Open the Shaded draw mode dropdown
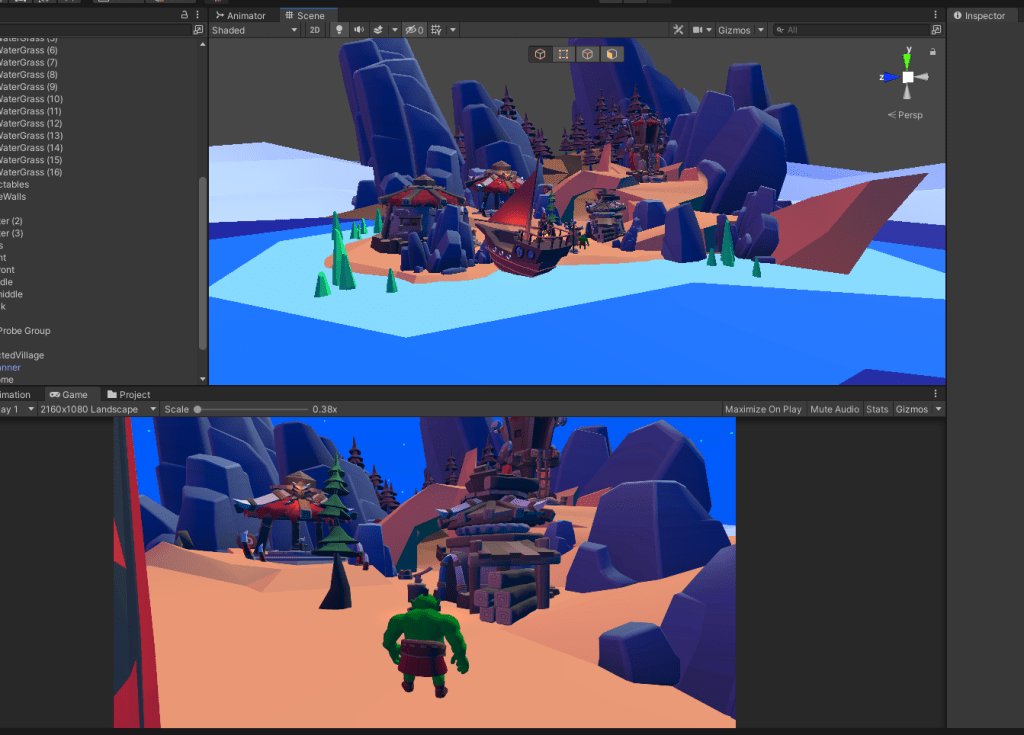Image resolution: width=1024 pixels, height=735 pixels. (254, 30)
